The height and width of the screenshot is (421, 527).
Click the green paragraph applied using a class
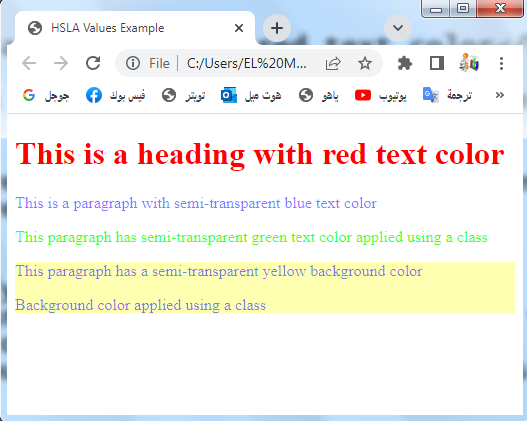[x=251, y=237]
